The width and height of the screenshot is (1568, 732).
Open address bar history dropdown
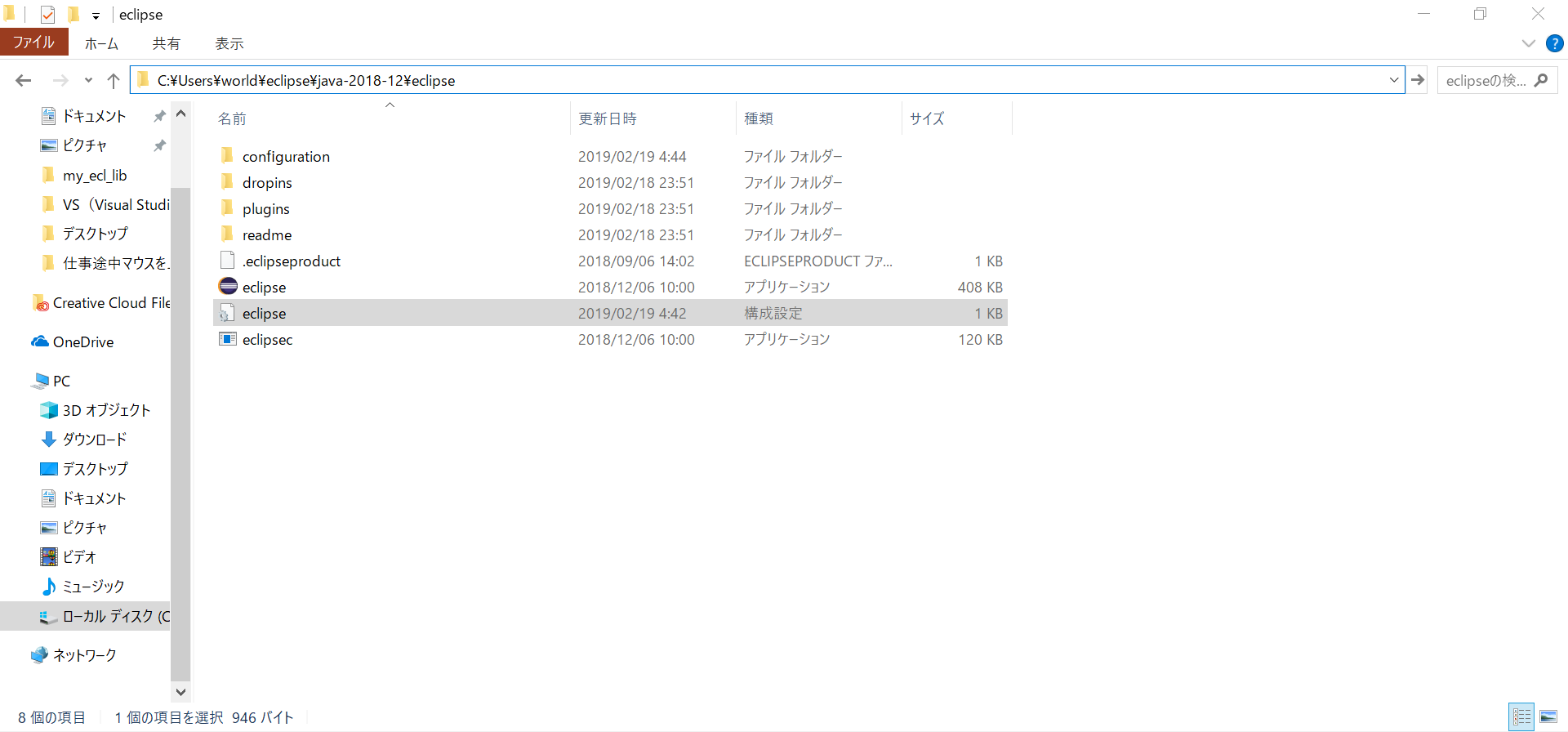pyautogui.click(x=1393, y=80)
